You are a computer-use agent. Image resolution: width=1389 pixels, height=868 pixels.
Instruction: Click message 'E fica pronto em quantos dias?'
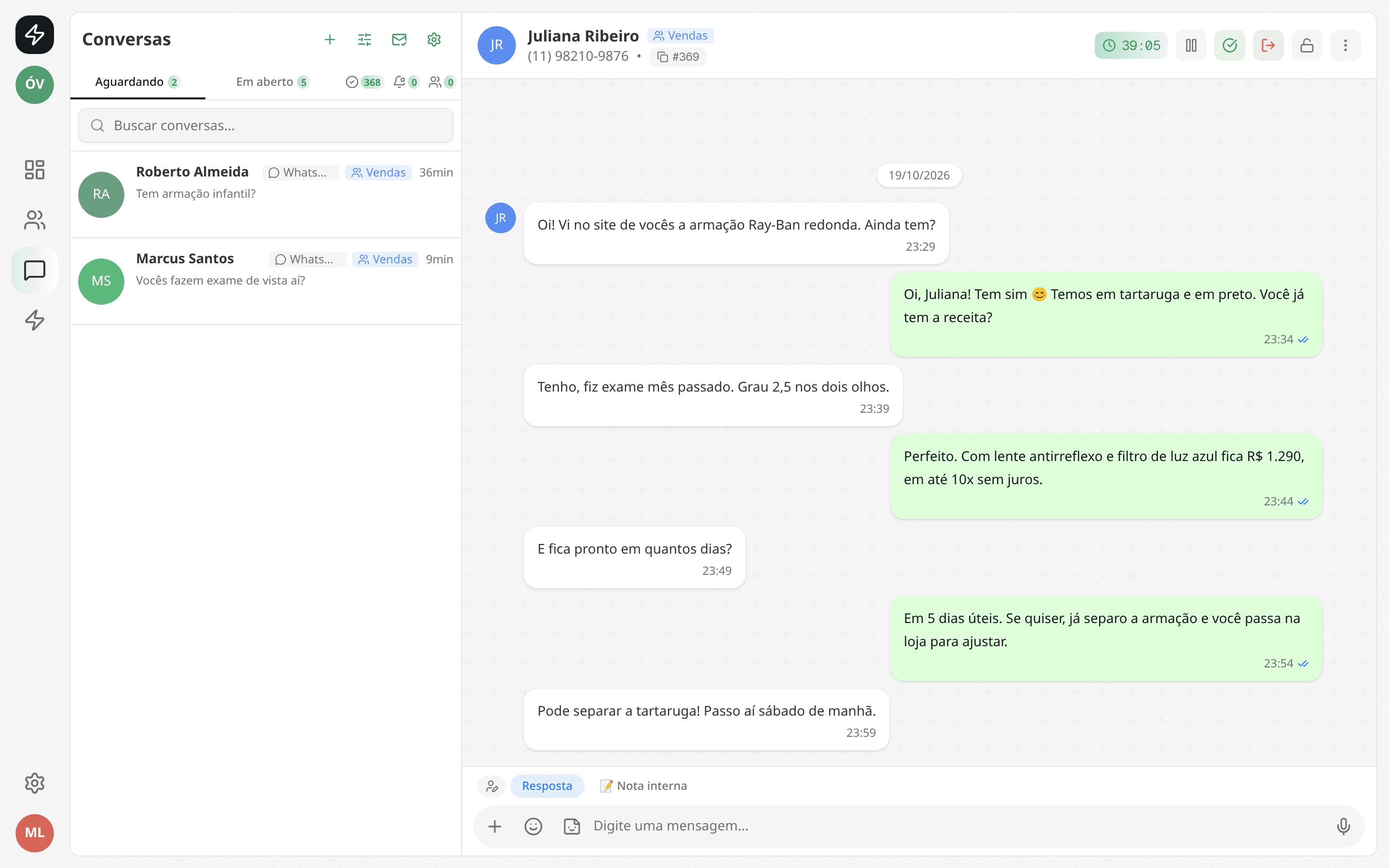pos(634,558)
